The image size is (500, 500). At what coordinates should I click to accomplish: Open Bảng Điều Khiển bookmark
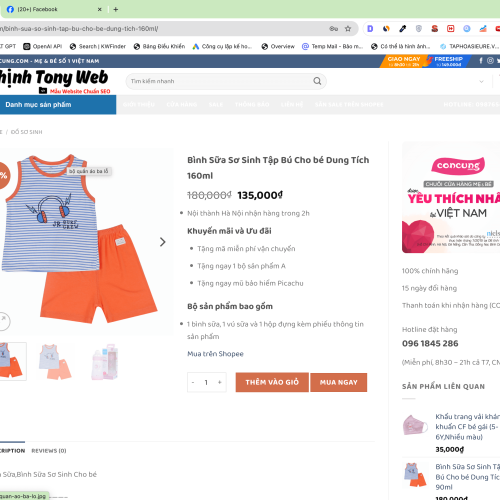coord(159,46)
